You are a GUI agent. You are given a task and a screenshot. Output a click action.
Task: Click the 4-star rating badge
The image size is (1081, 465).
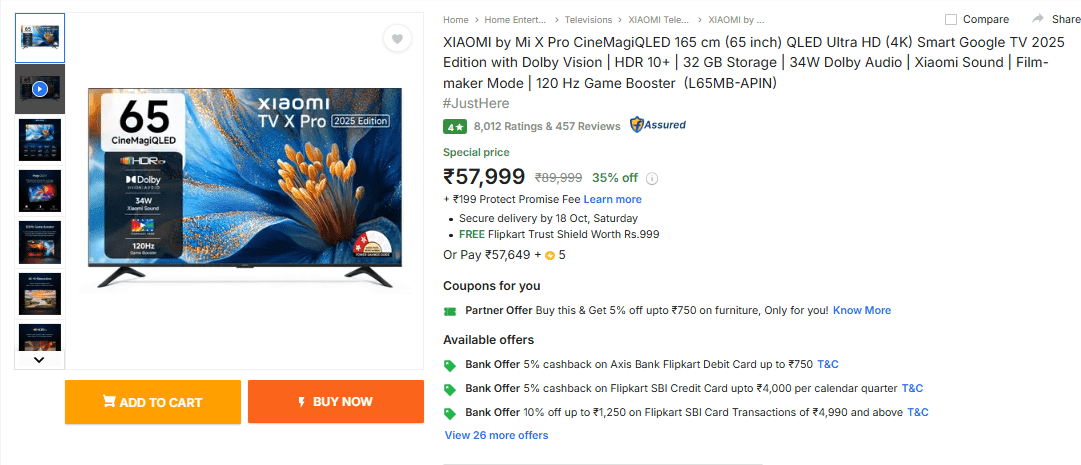pos(454,126)
